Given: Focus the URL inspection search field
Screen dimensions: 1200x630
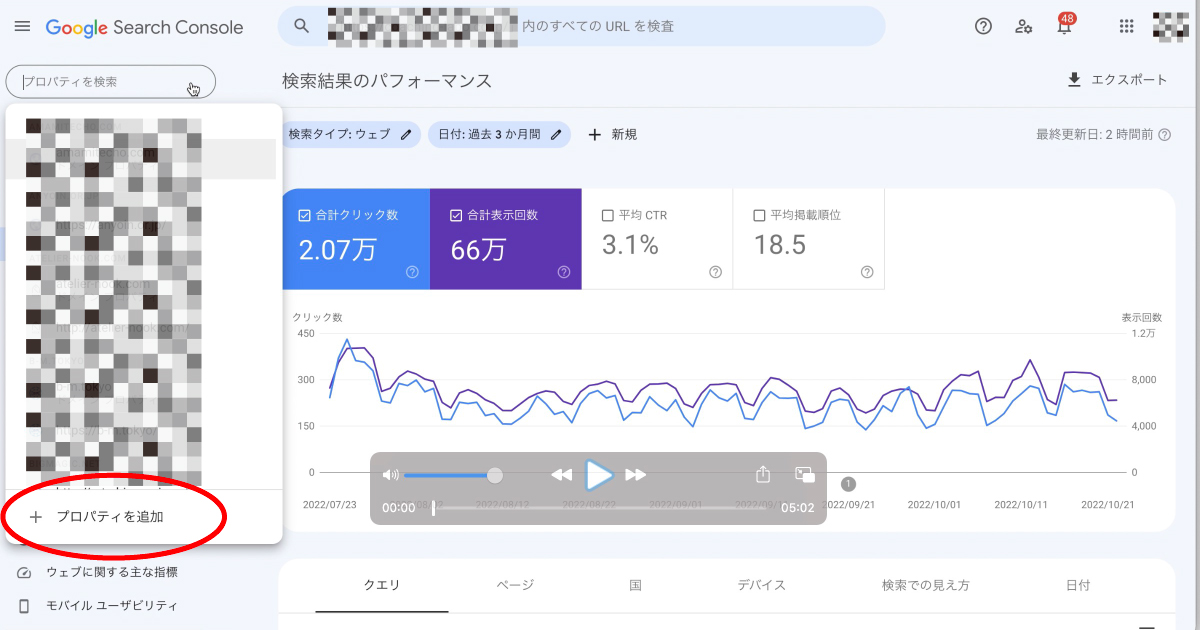Looking at the screenshot, I should 581,26.
